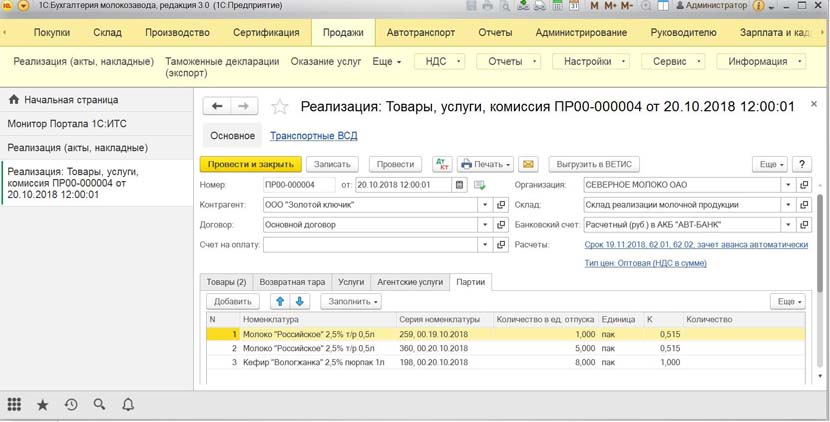The image size is (830, 422).
Task: Open the history clock icon in bottom bar
Action: pyautogui.click(x=71, y=405)
